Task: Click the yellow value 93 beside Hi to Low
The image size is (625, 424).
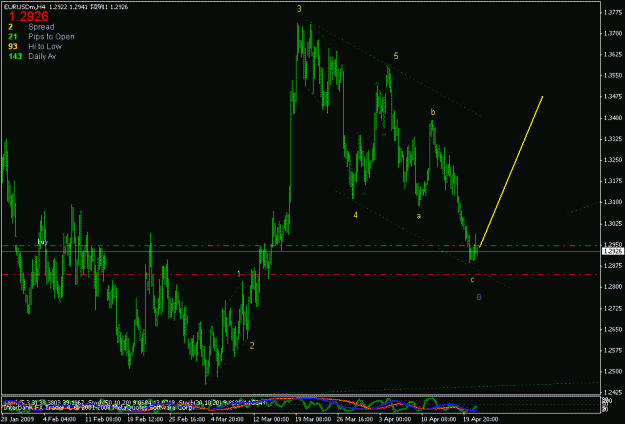Action: 13,47
